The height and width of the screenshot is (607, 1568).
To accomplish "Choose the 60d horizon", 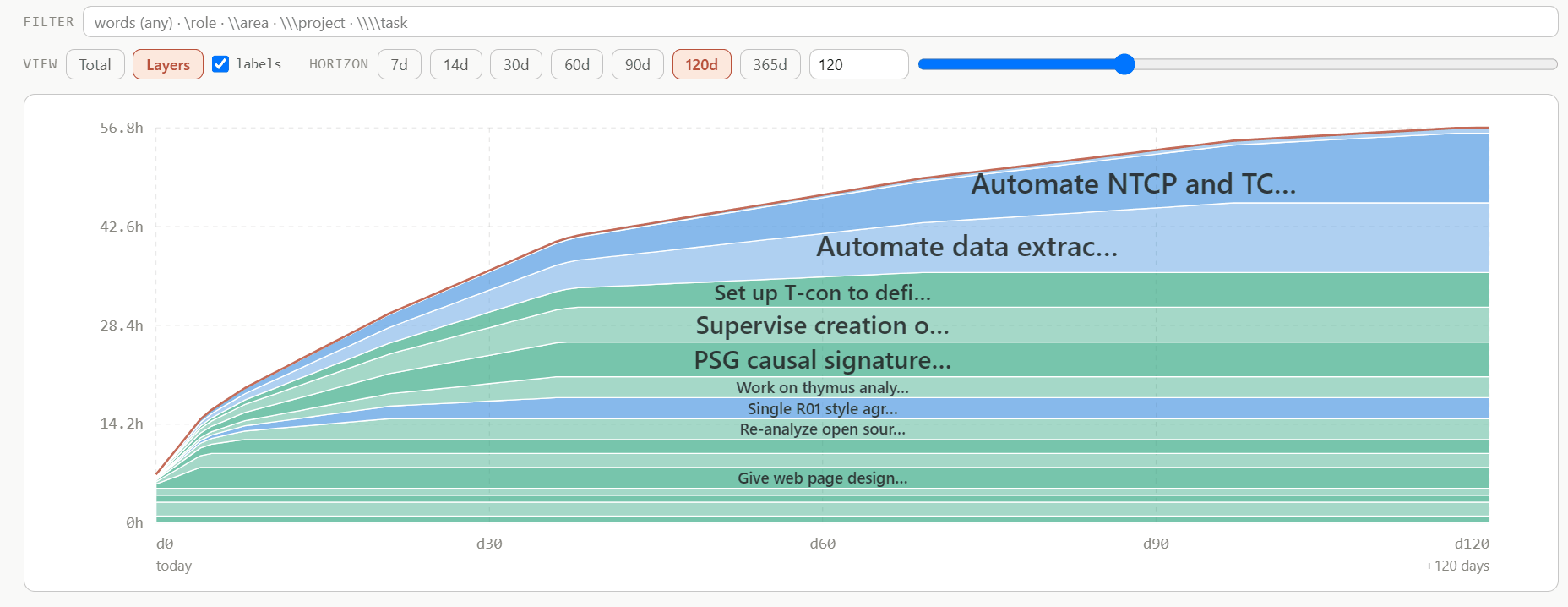I will [x=577, y=64].
